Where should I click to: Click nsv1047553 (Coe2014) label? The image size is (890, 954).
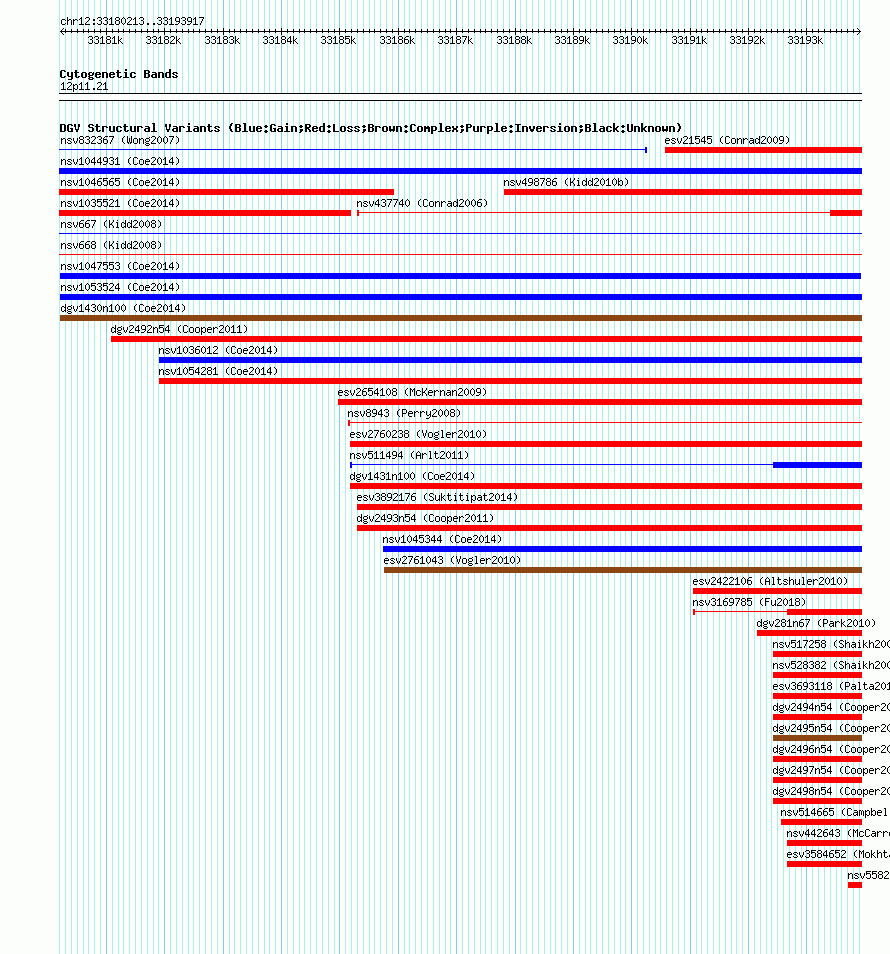(120, 266)
